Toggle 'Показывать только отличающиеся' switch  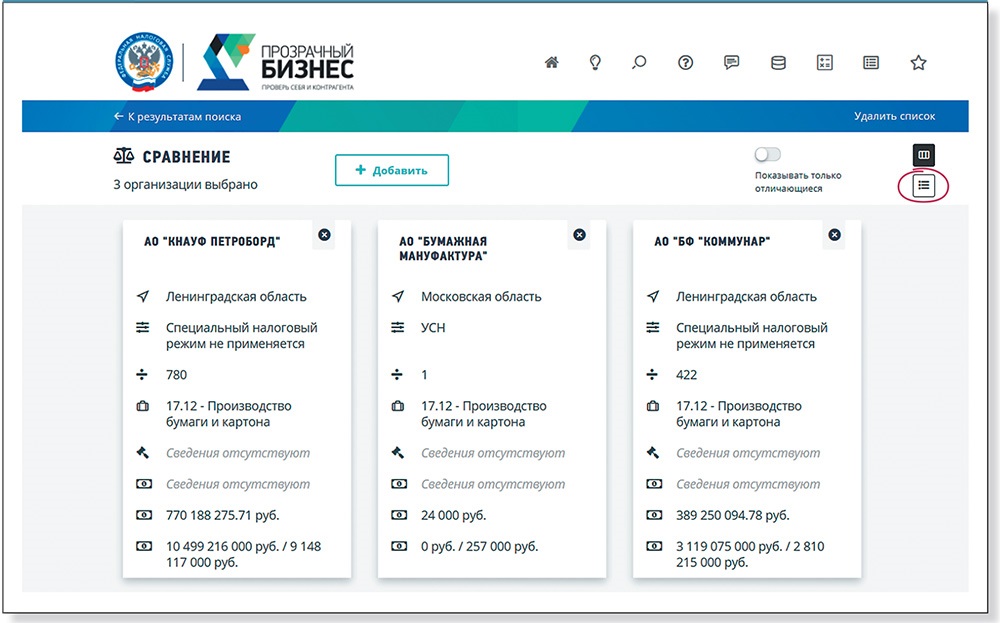[x=768, y=155]
